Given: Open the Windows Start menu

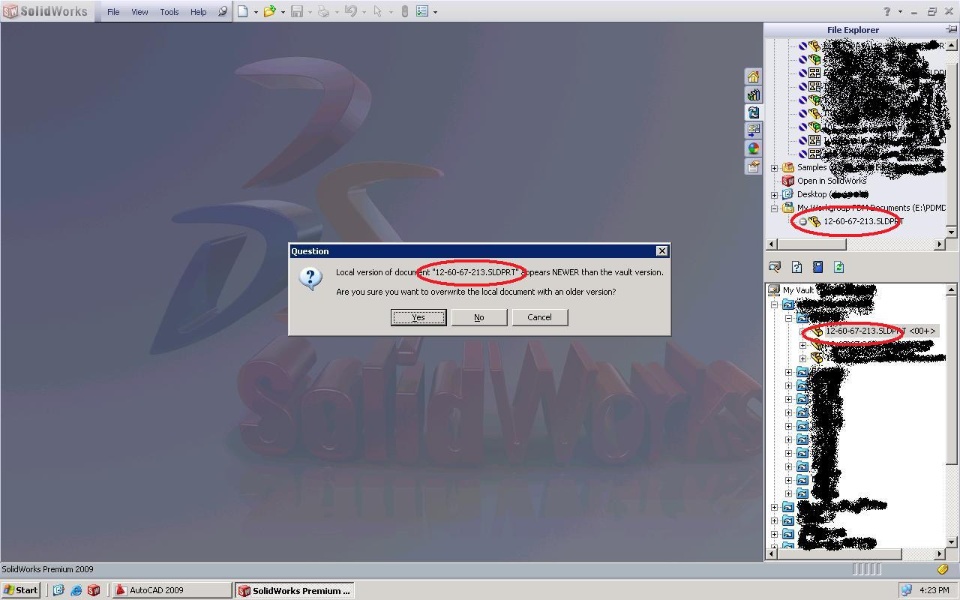Looking at the screenshot, I should click(21, 590).
